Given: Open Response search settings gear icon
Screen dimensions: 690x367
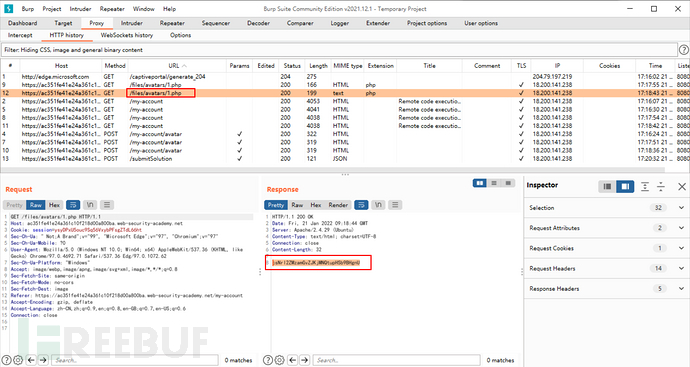Looking at the screenshot, I should [x=279, y=360].
